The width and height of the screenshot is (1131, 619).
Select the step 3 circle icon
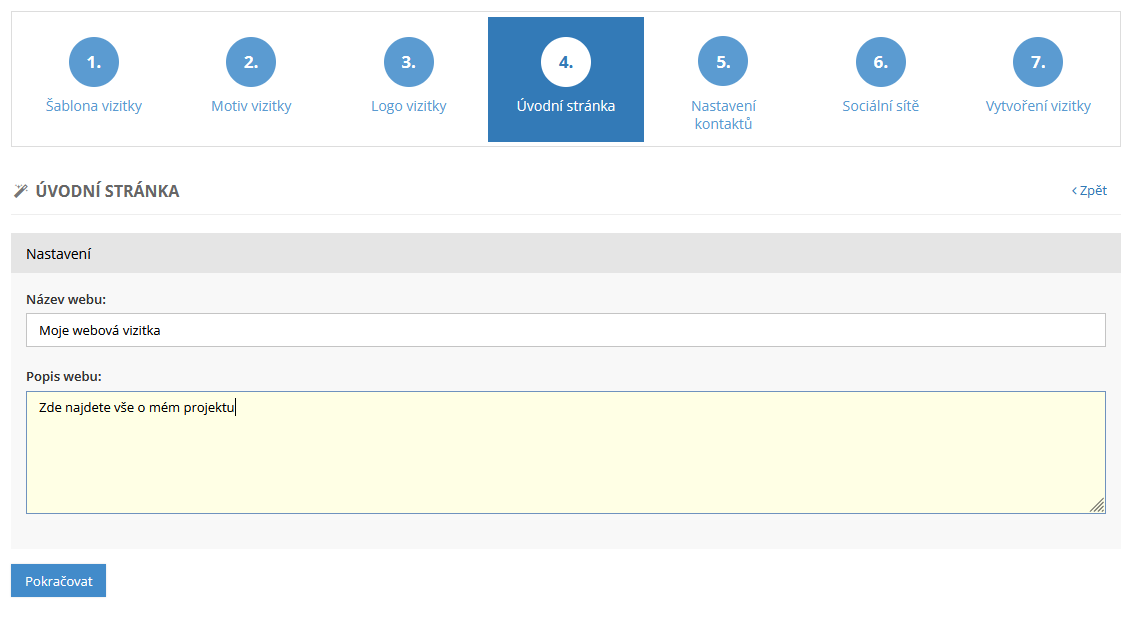click(408, 62)
